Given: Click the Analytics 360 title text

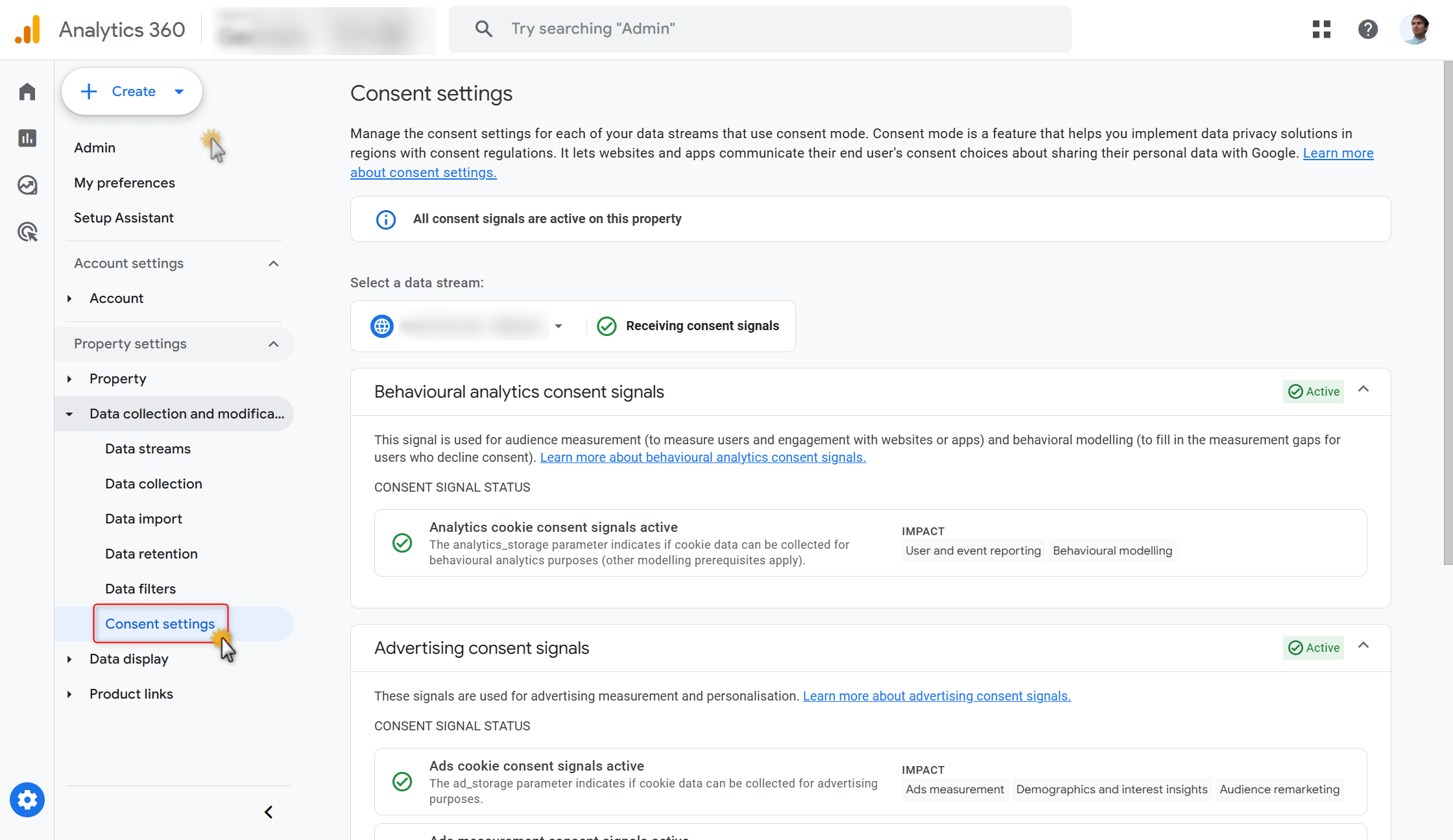Looking at the screenshot, I should pos(122,30).
